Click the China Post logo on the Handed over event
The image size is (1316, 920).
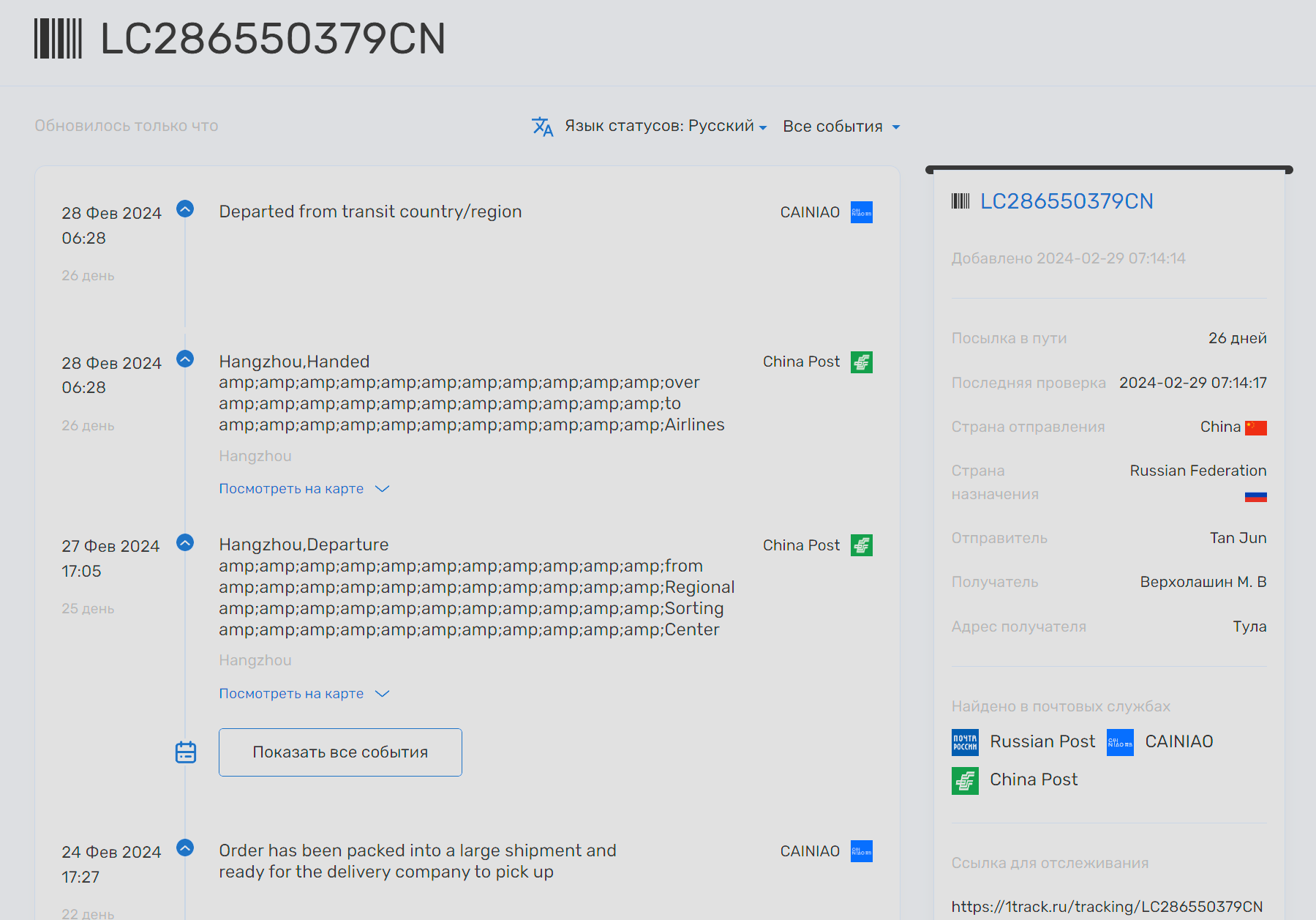pyautogui.click(x=861, y=362)
